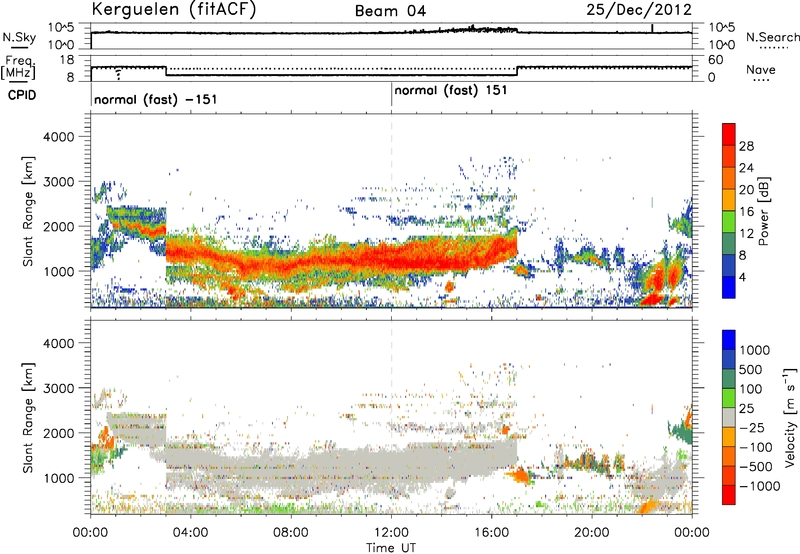
Task: Click the 'Velocity [m s^-1]' colorbar label
Action: coord(790,417)
